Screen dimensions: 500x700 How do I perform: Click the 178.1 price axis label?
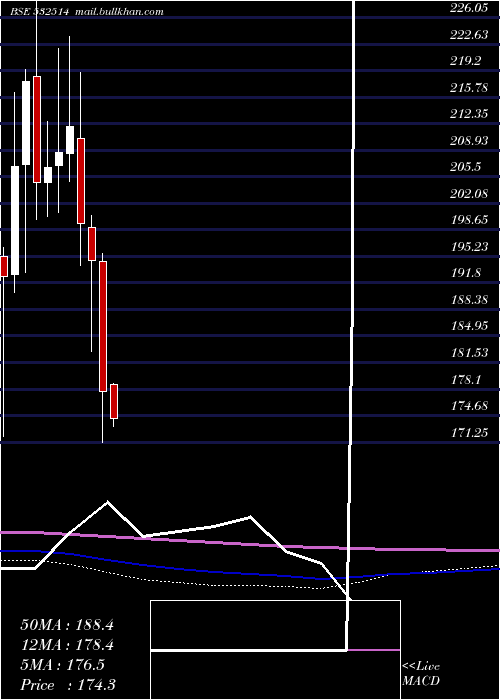pos(466,379)
